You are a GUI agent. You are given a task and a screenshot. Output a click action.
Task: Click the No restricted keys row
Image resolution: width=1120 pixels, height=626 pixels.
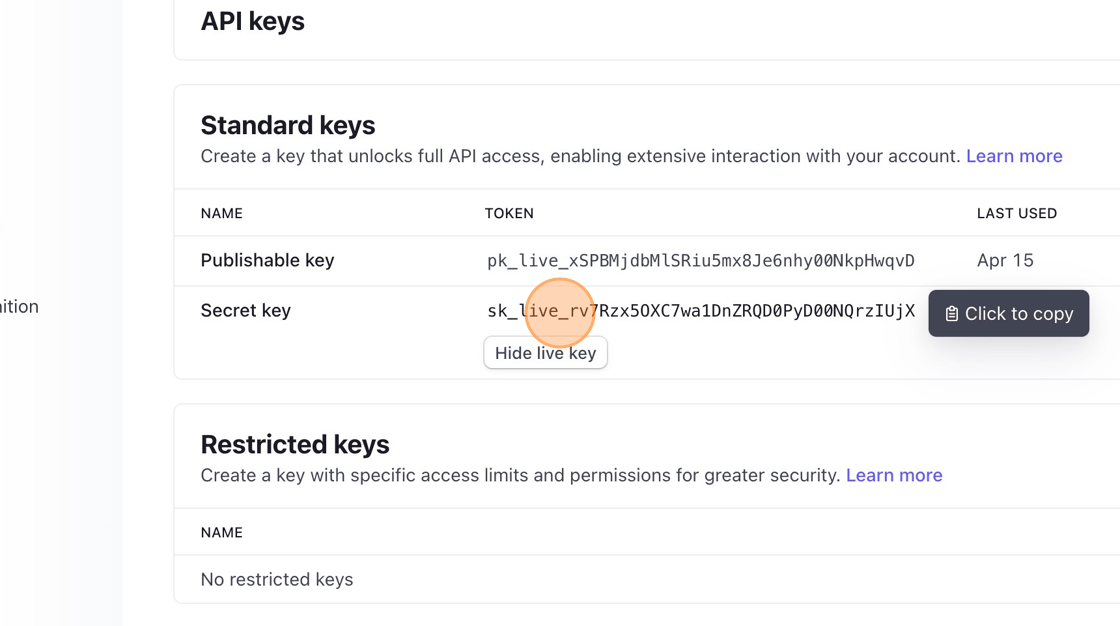pyautogui.click(x=276, y=579)
